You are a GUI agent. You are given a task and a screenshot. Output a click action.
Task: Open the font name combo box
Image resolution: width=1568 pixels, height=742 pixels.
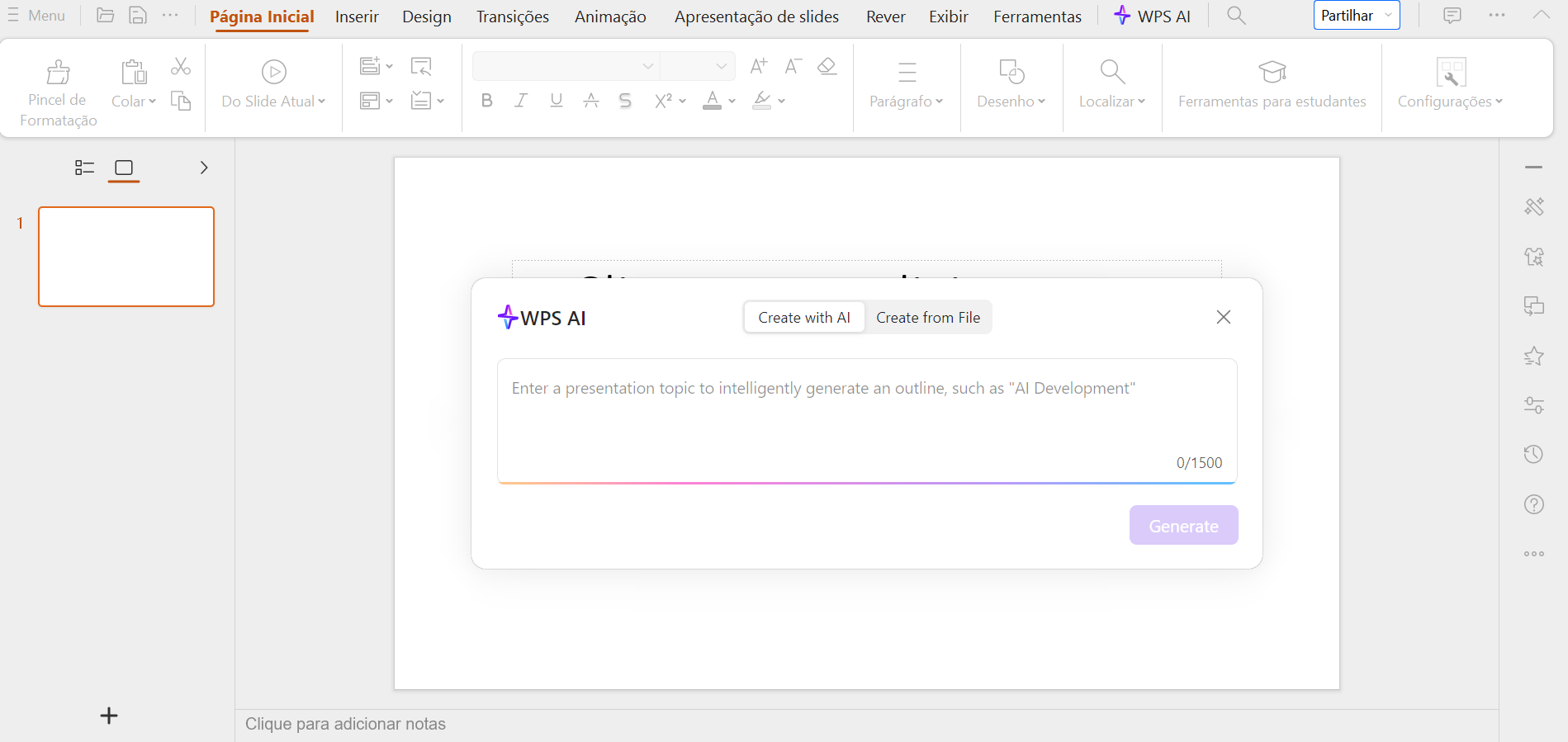(x=566, y=66)
